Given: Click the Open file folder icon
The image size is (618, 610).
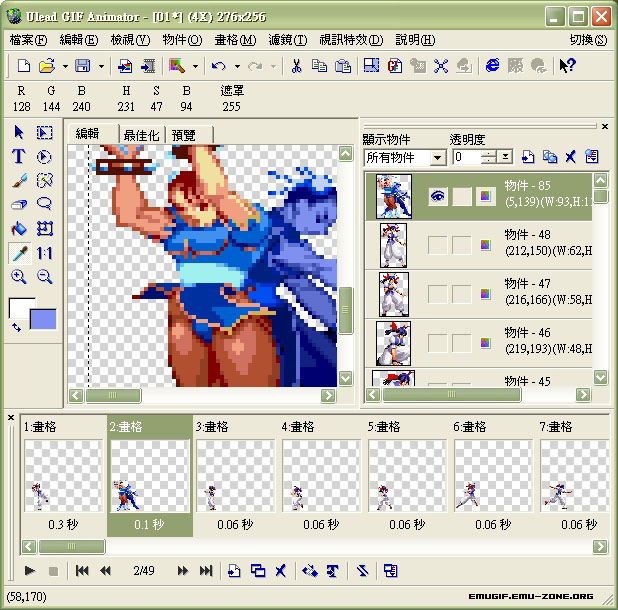Looking at the screenshot, I should pyautogui.click(x=47, y=66).
